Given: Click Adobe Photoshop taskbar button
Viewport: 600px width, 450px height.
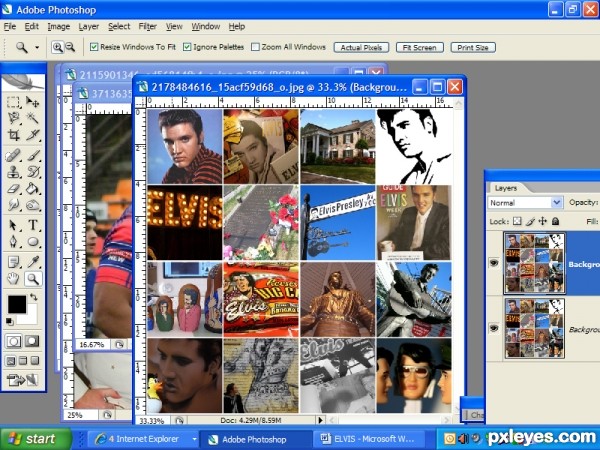Looking at the screenshot, I should point(255,439).
